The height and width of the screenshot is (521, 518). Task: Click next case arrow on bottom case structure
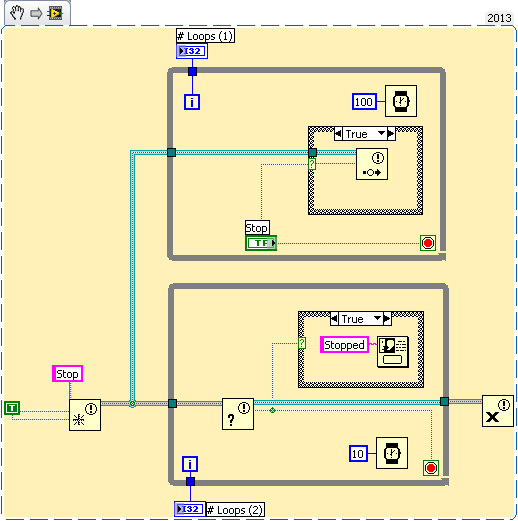coord(387,318)
